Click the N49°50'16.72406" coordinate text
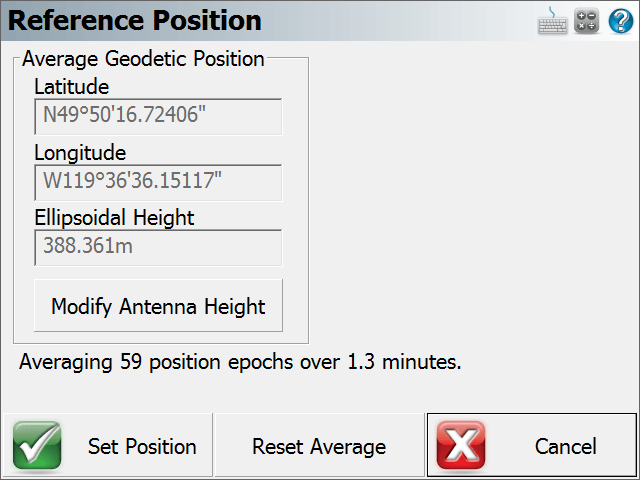The height and width of the screenshot is (480, 640). 124,114
